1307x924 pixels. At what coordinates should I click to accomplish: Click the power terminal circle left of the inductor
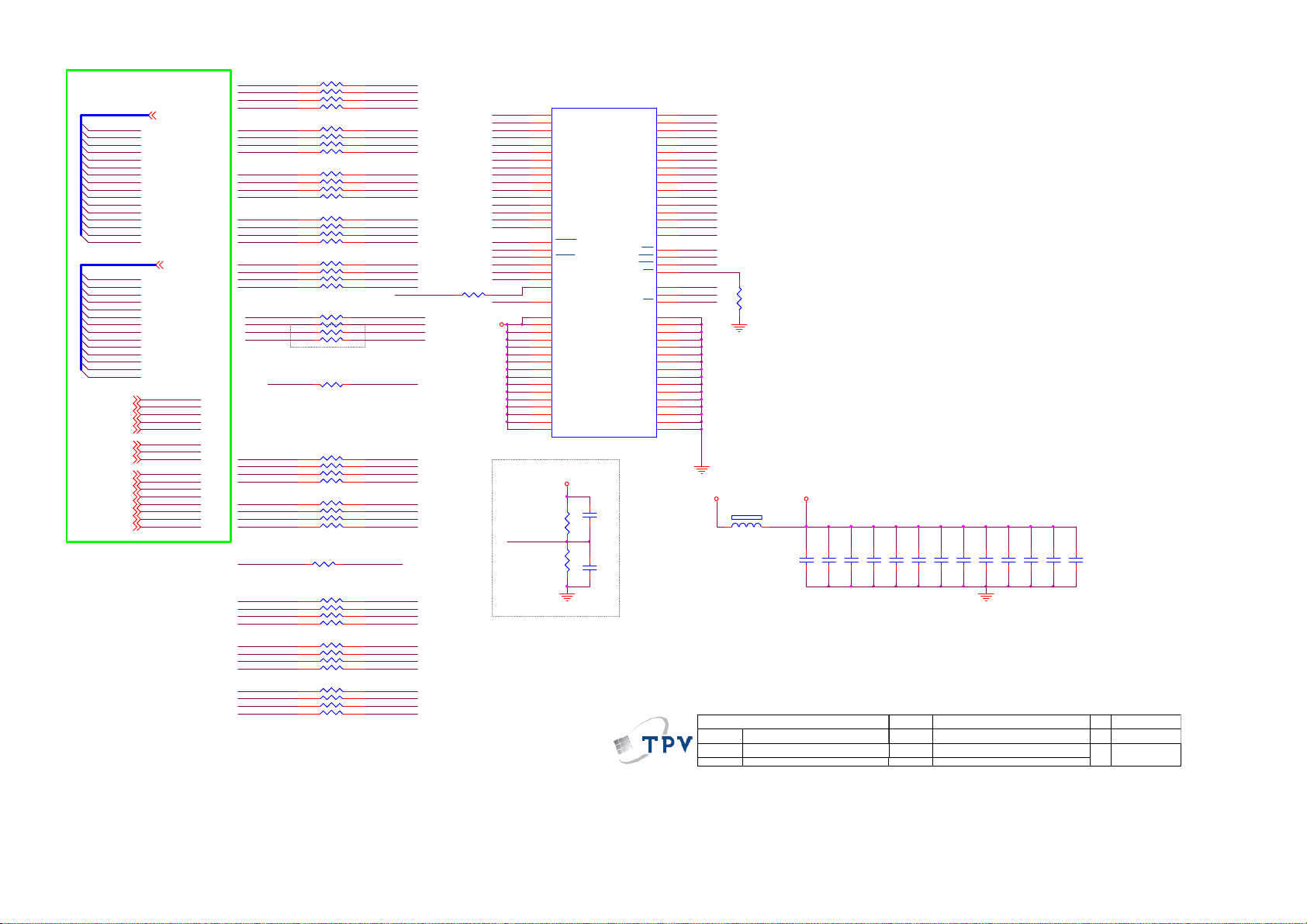tap(716, 499)
